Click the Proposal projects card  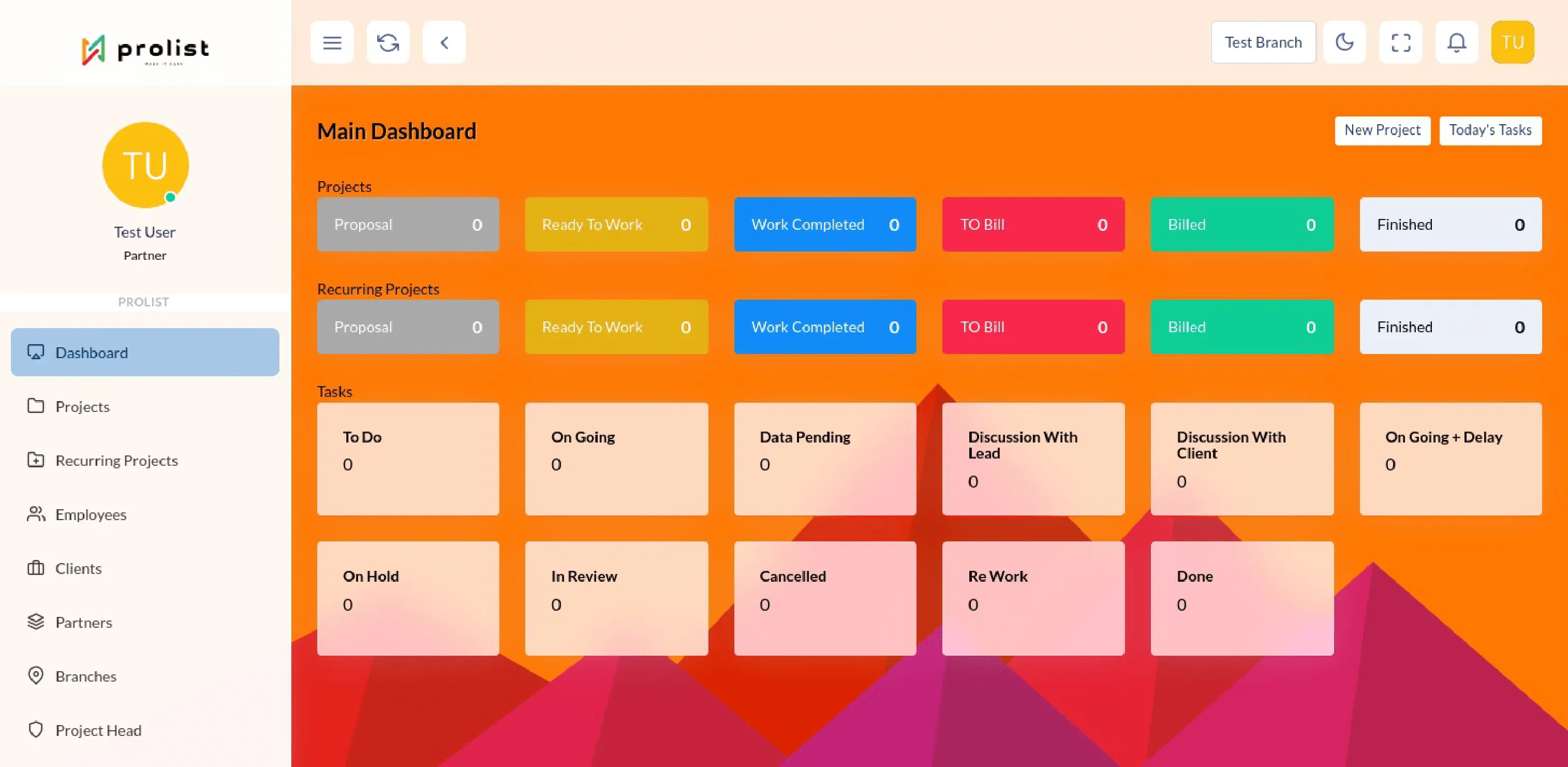click(408, 224)
